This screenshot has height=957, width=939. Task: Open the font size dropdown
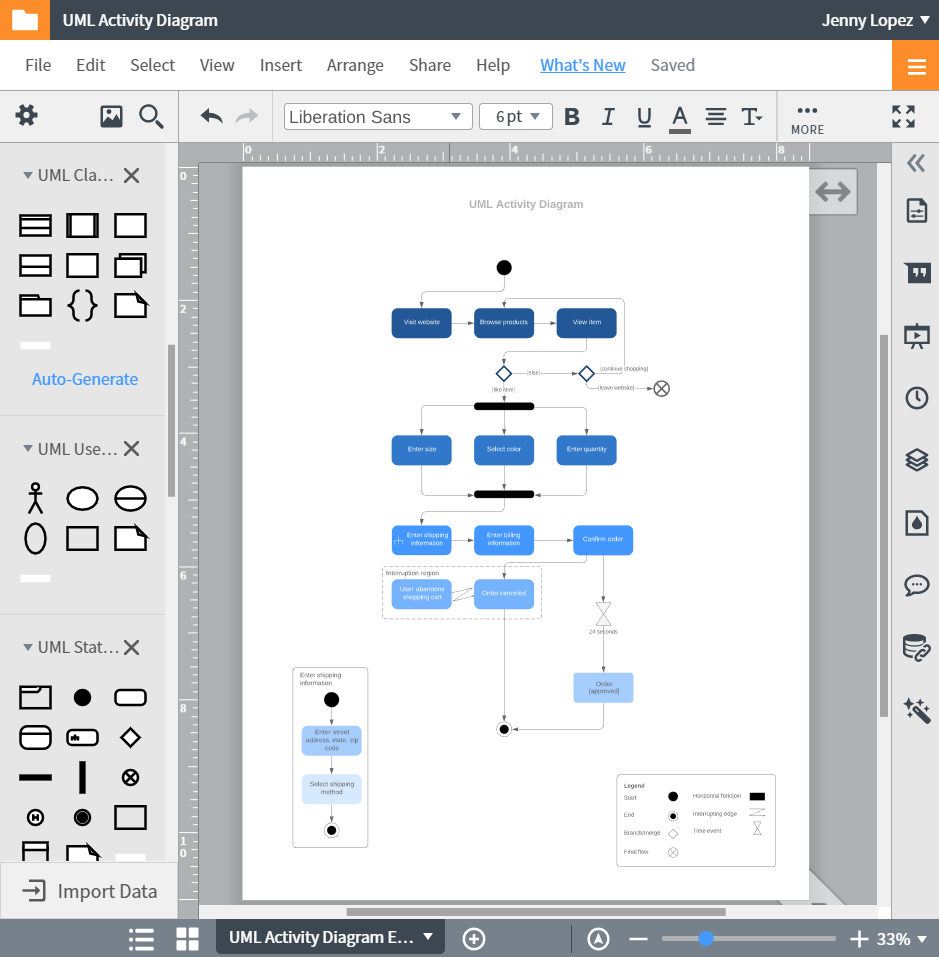[x=516, y=117]
